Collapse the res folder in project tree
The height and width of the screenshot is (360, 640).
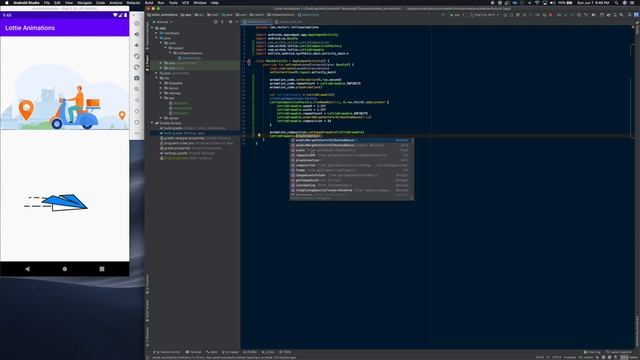click(156, 78)
